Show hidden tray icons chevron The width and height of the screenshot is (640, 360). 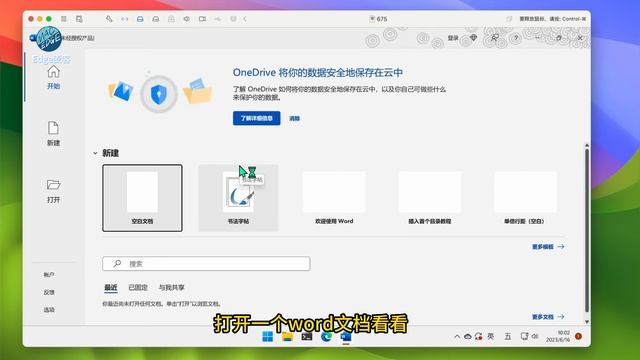point(457,337)
